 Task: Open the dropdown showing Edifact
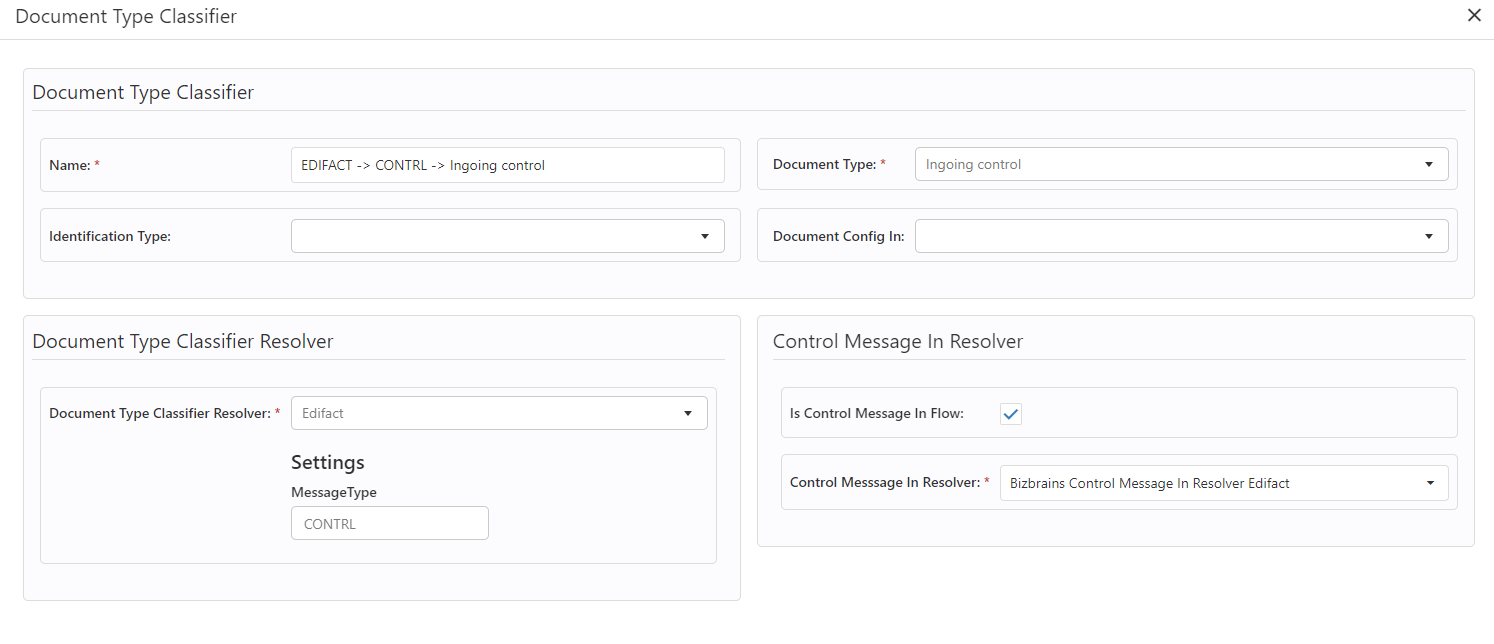click(x=498, y=413)
